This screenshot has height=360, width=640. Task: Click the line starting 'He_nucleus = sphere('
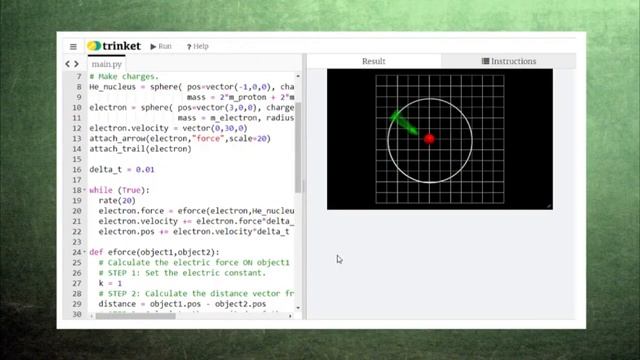(192, 87)
